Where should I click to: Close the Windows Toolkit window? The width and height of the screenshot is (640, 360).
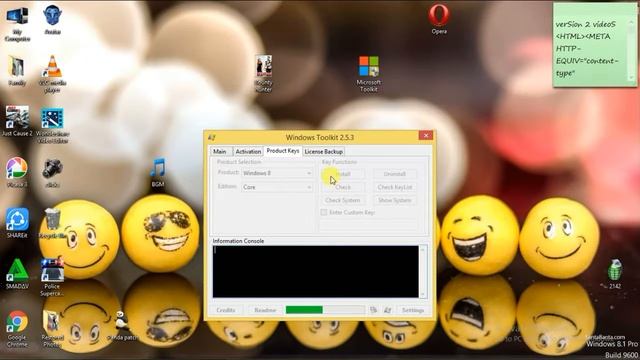(426, 135)
